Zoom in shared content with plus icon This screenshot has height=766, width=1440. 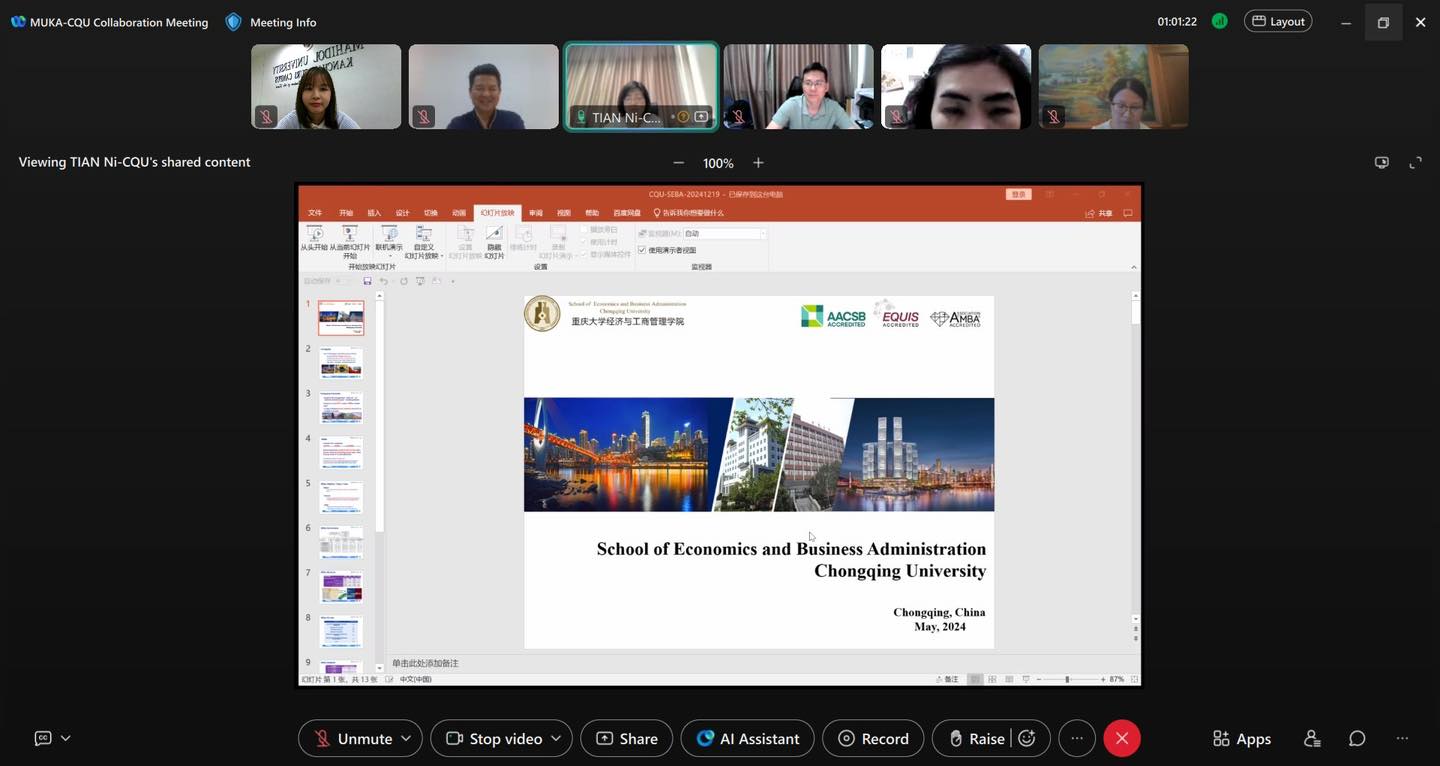tap(758, 163)
